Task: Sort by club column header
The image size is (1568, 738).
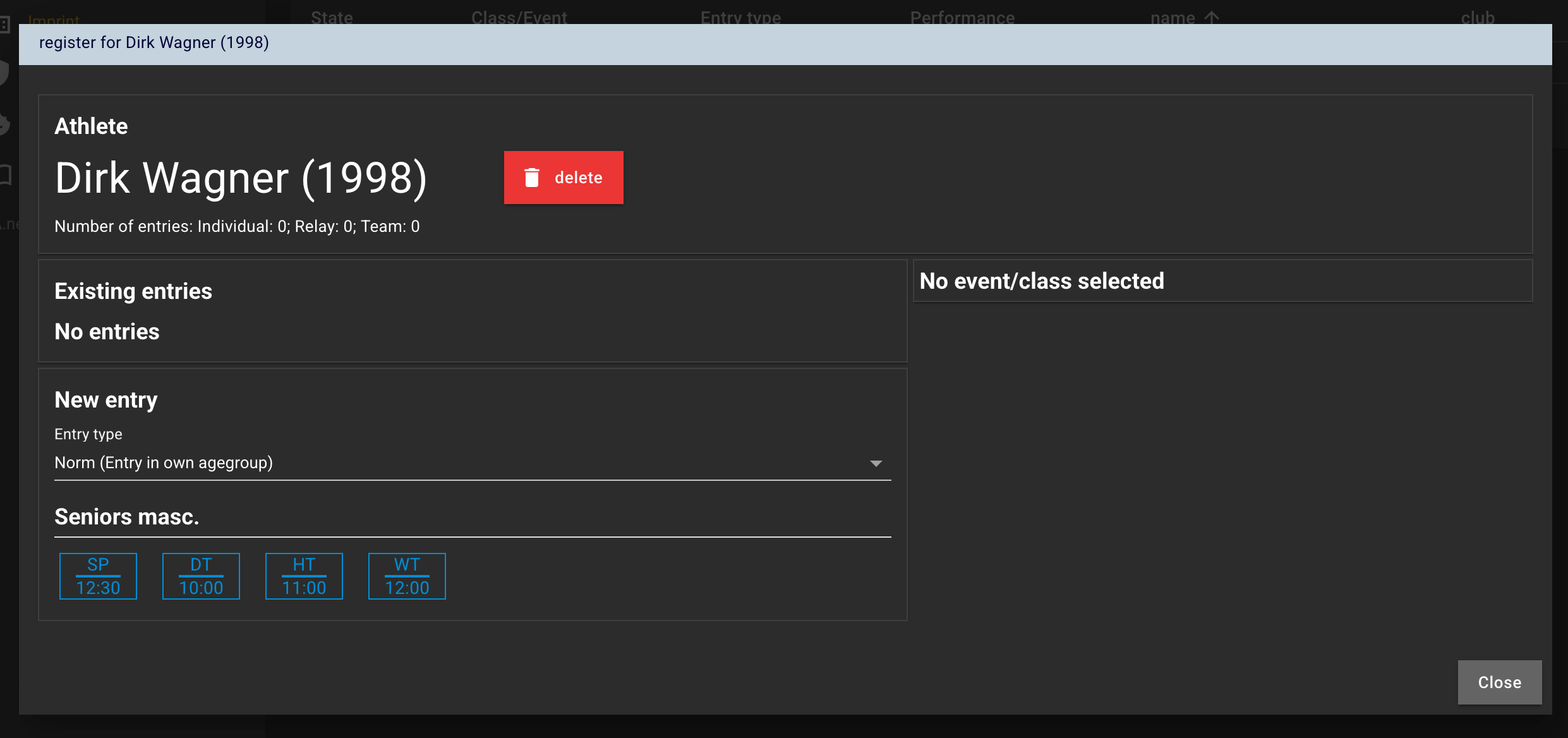Action: (x=1478, y=17)
